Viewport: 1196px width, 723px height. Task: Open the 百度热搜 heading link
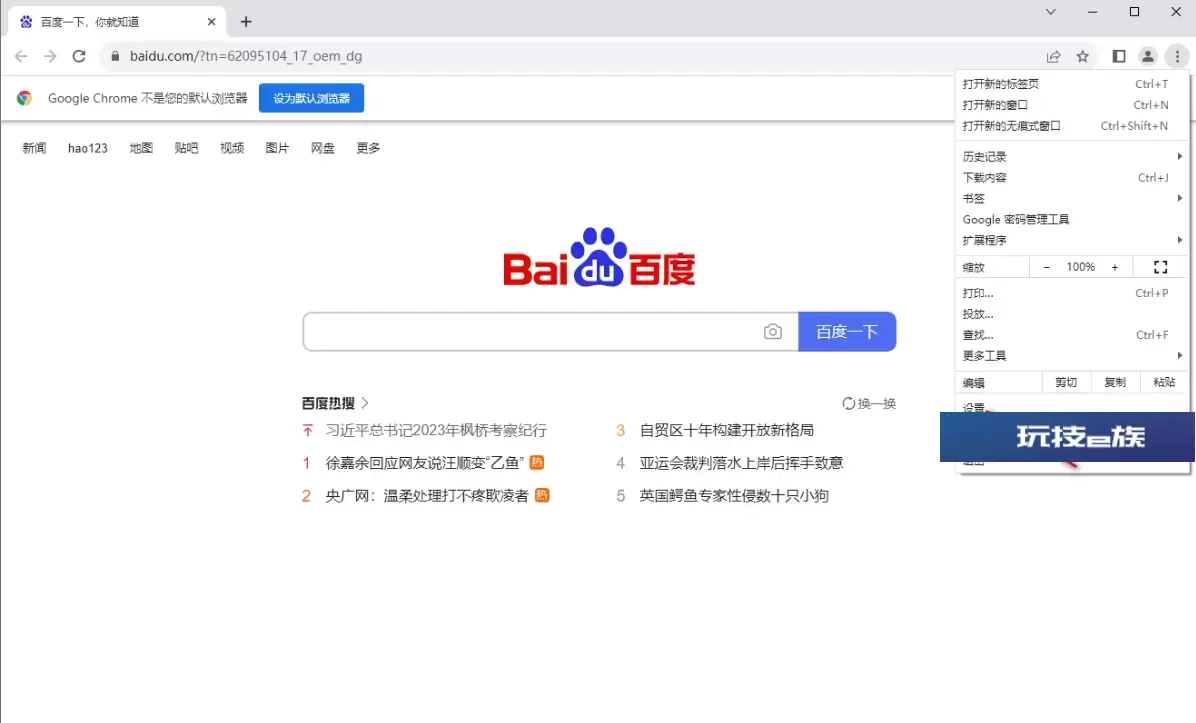pos(335,403)
